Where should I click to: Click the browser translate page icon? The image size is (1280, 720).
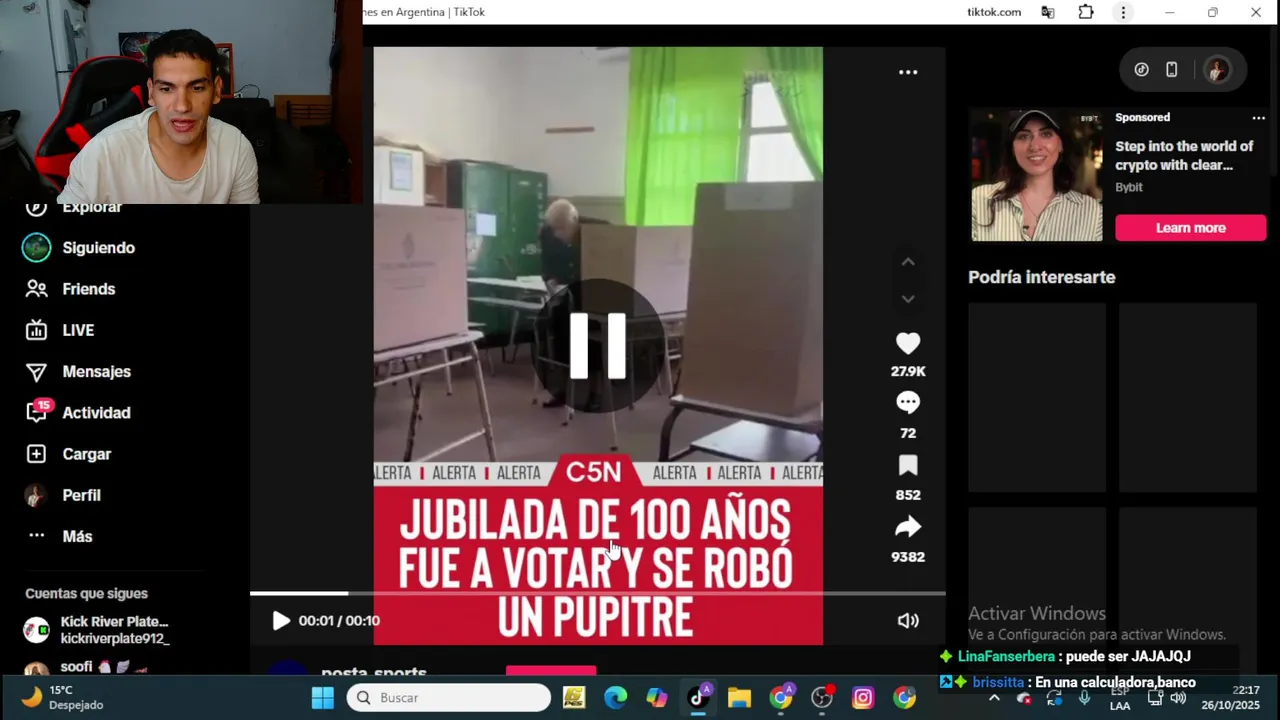pos(1047,12)
